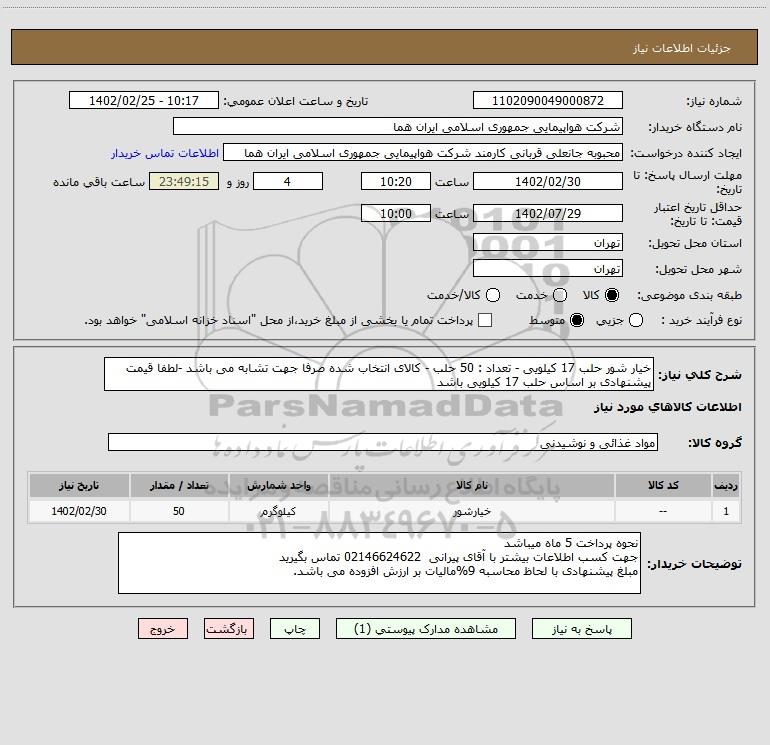The image size is (770, 745).
Task: Open the اطلاعات تماس خریدار link
Action: [165, 153]
